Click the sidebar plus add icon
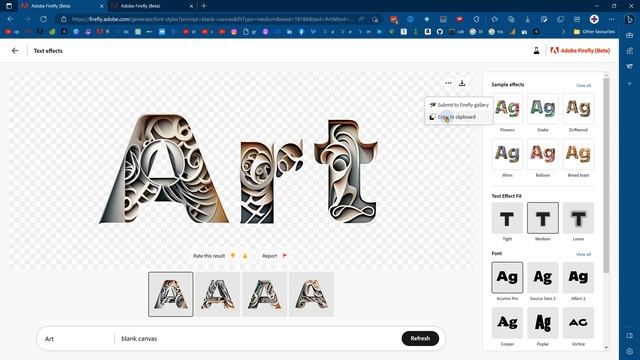The width and height of the screenshot is (640, 360). [629, 83]
